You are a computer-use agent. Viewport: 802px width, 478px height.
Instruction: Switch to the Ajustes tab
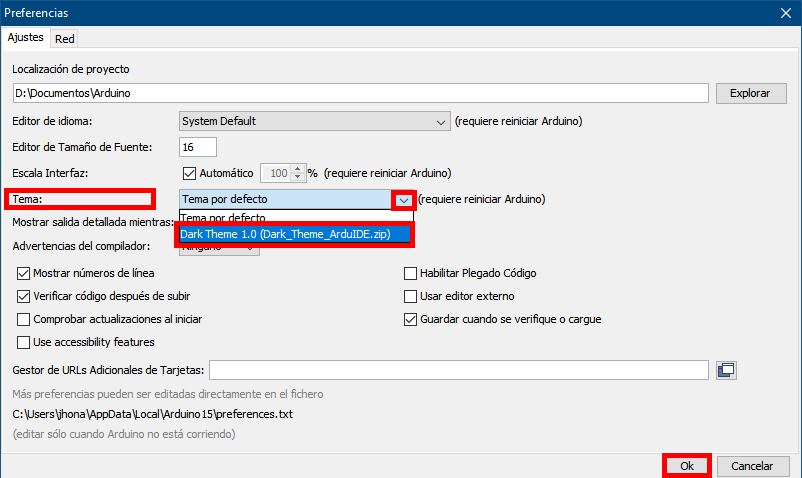26,38
